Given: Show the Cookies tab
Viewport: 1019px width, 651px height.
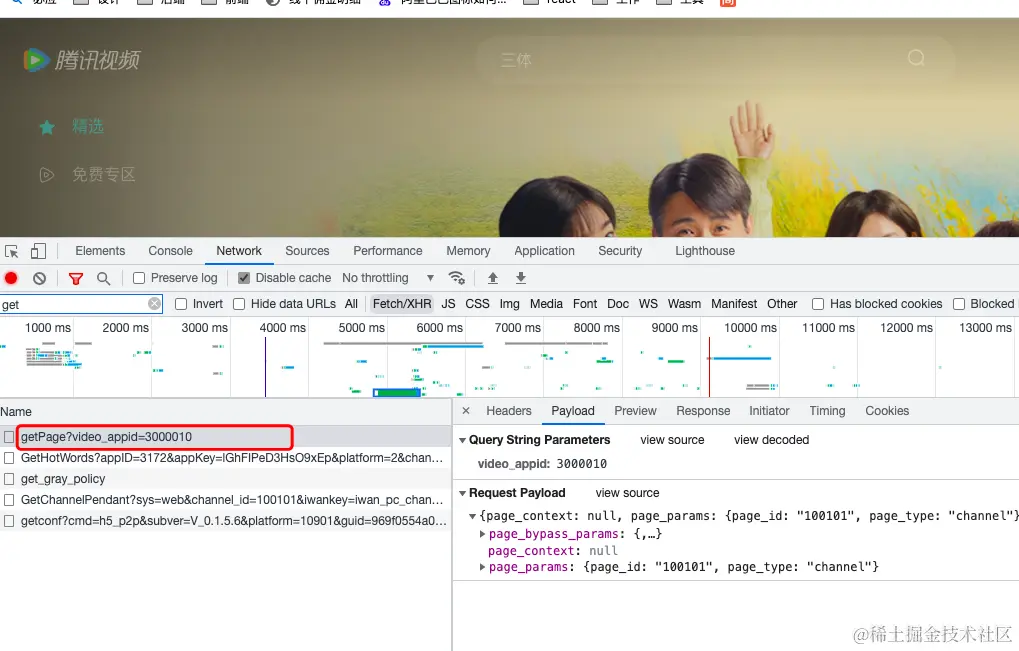Looking at the screenshot, I should pos(887,411).
